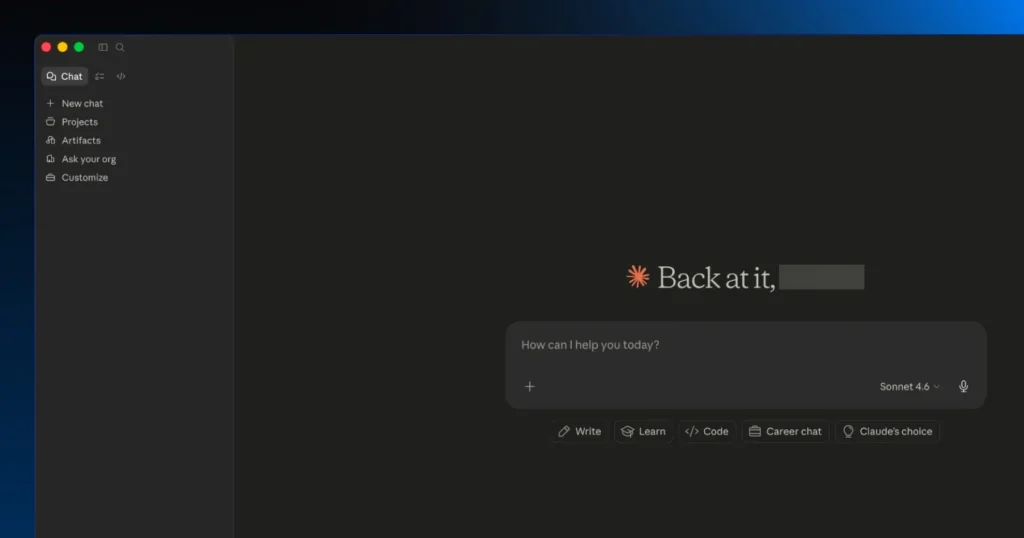Viewport: 1024px width, 538px height.
Task: Choose the Code suggestion chip
Action: [x=707, y=432]
